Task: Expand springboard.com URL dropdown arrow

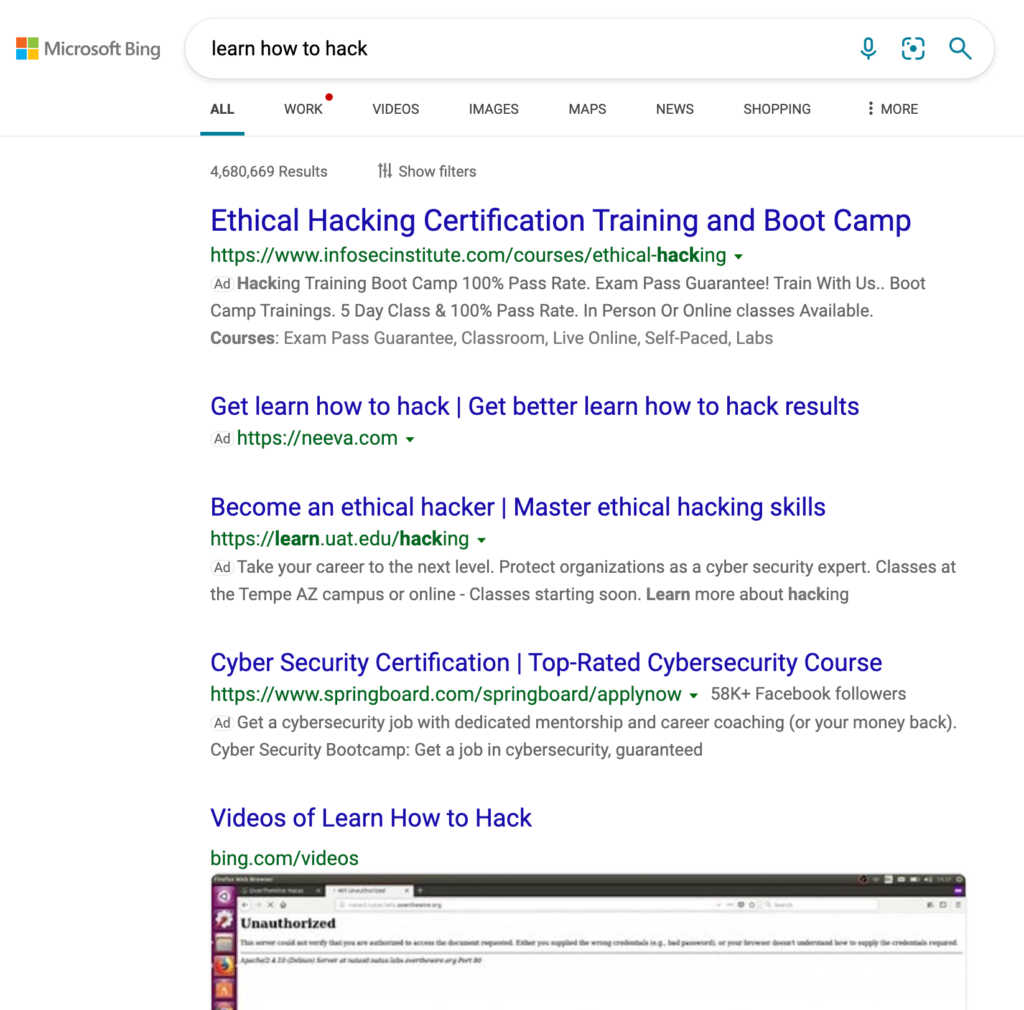Action: (x=692, y=695)
